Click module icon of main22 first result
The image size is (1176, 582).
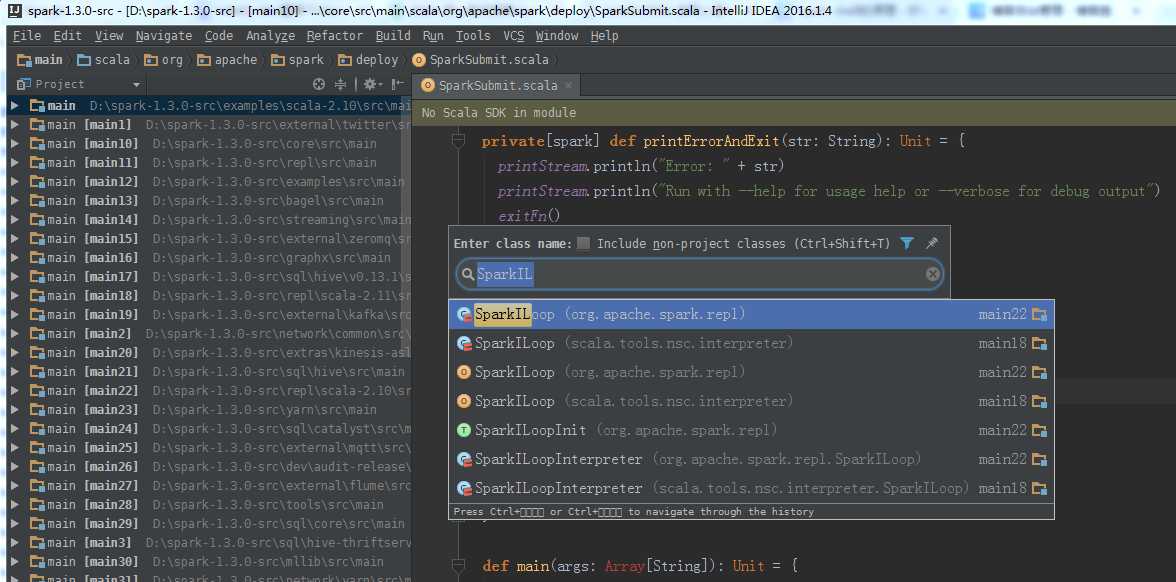[1040, 314]
